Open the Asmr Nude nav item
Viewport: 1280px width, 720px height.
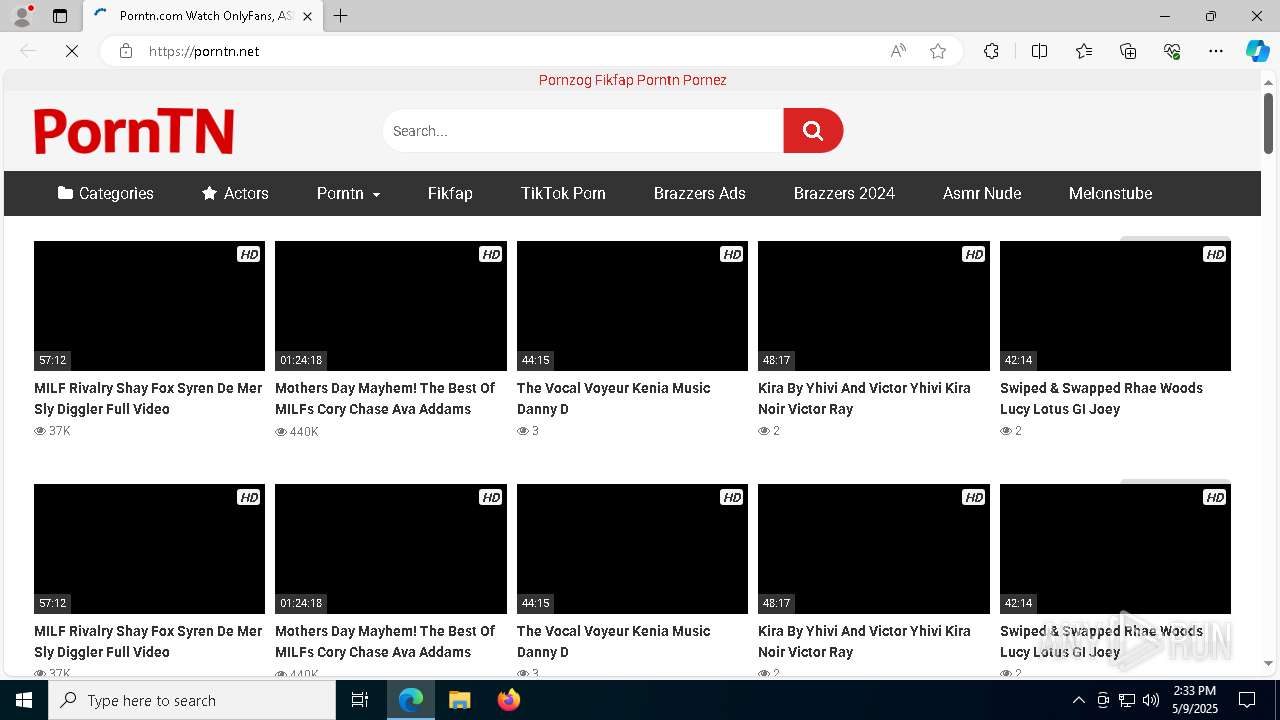coord(982,193)
